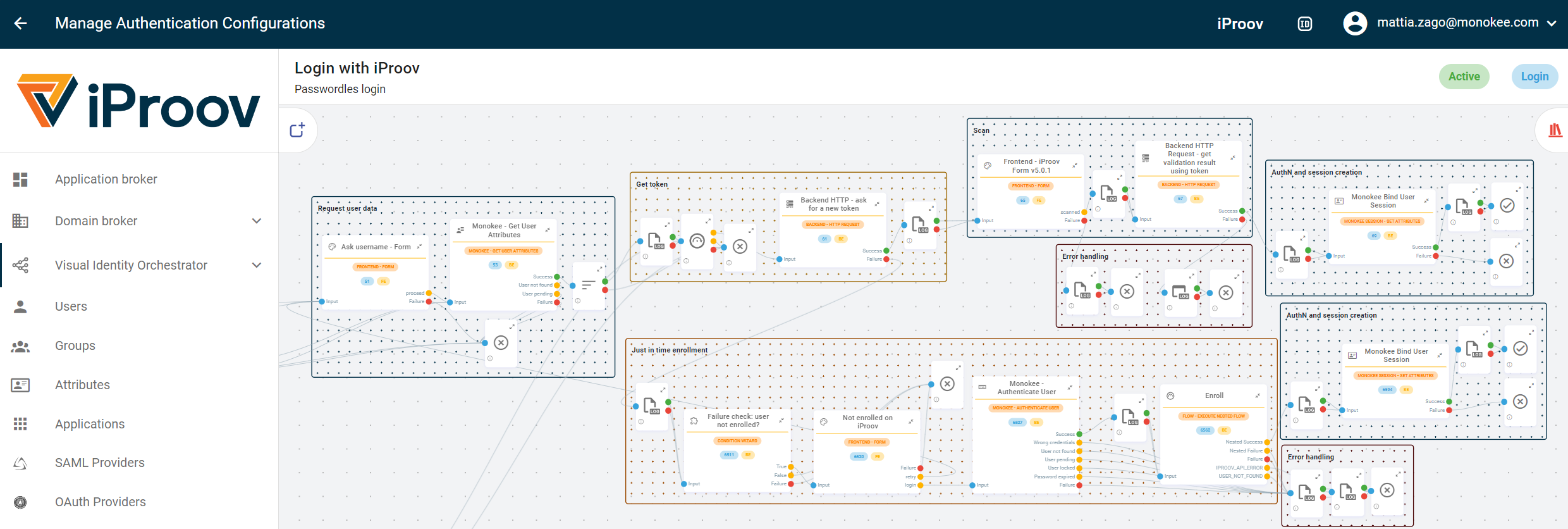Click CONDITION WIZARD chip on Failure check node

click(737, 441)
